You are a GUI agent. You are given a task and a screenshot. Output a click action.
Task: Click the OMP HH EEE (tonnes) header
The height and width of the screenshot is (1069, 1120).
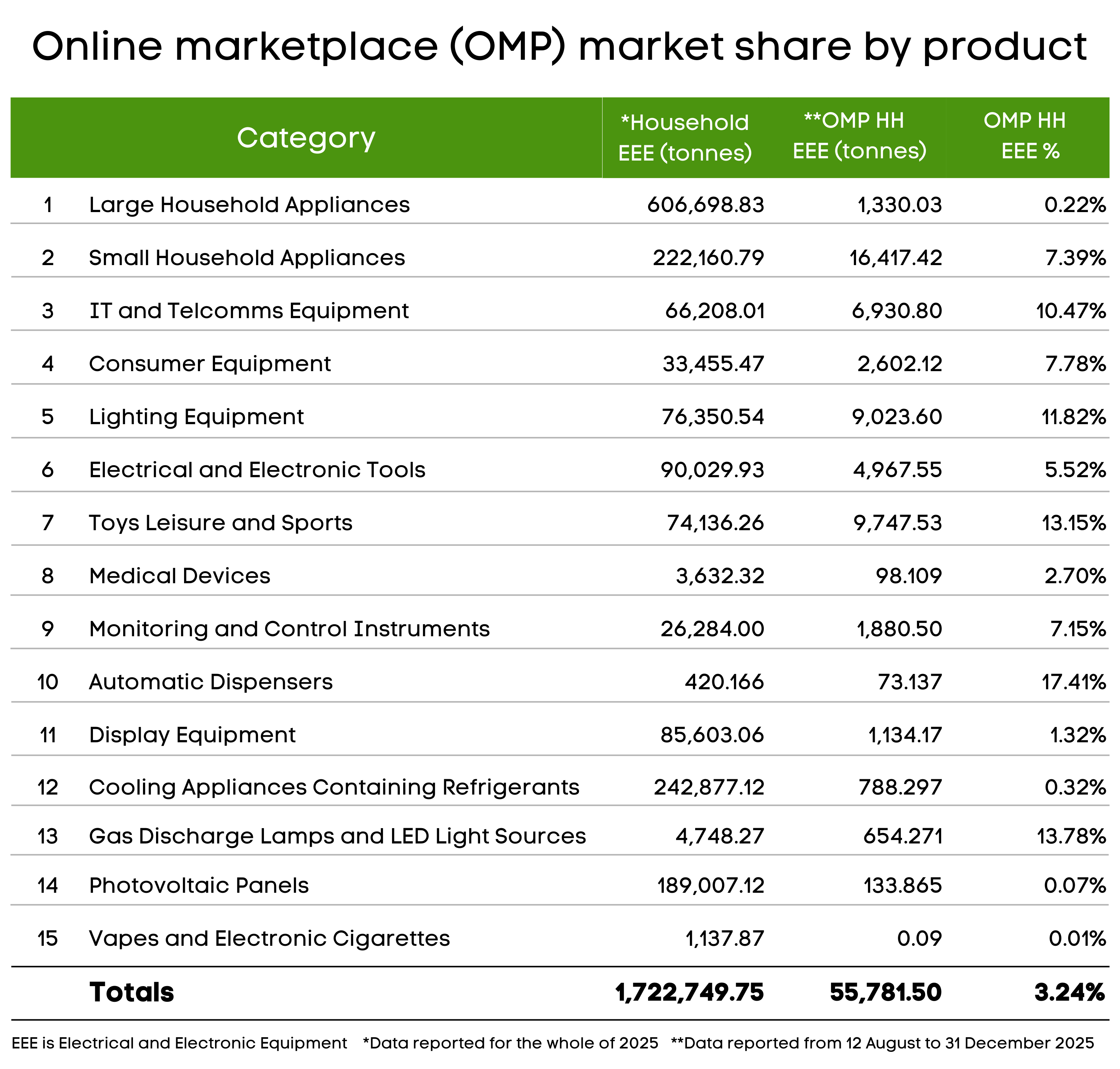(x=859, y=136)
